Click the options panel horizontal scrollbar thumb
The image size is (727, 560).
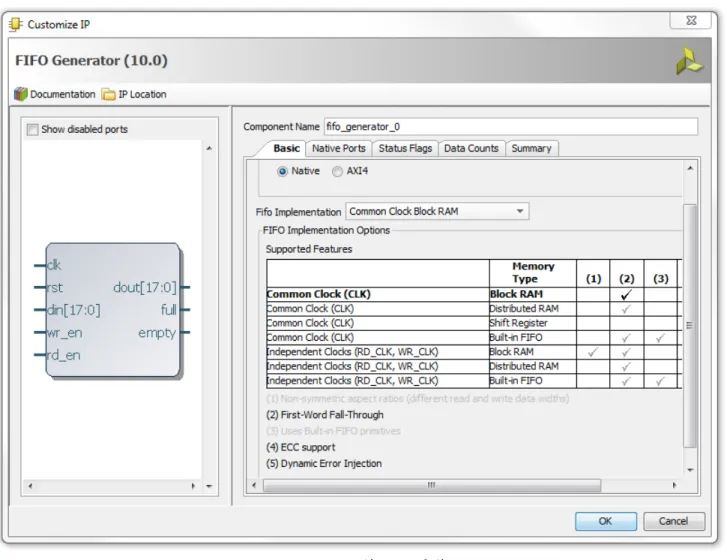click(432, 485)
